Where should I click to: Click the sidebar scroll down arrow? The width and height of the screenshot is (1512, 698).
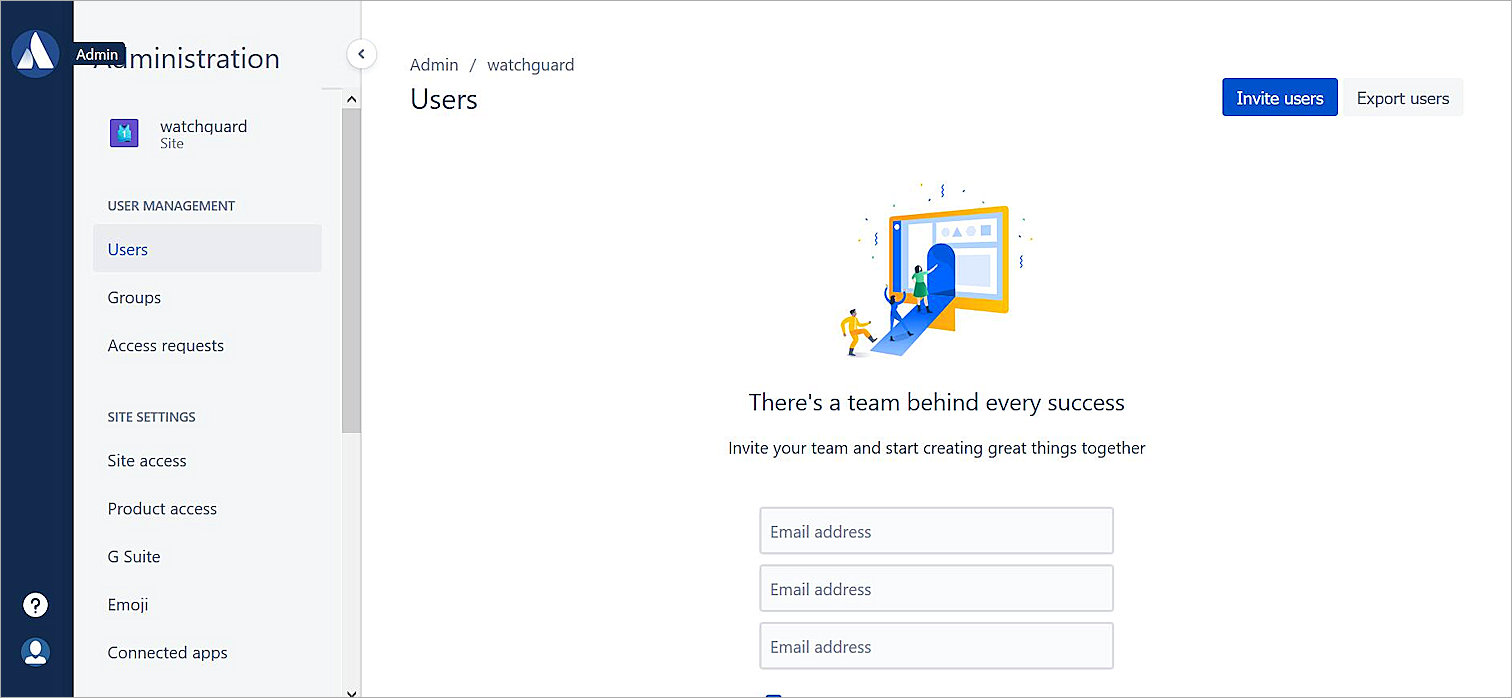(351, 690)
